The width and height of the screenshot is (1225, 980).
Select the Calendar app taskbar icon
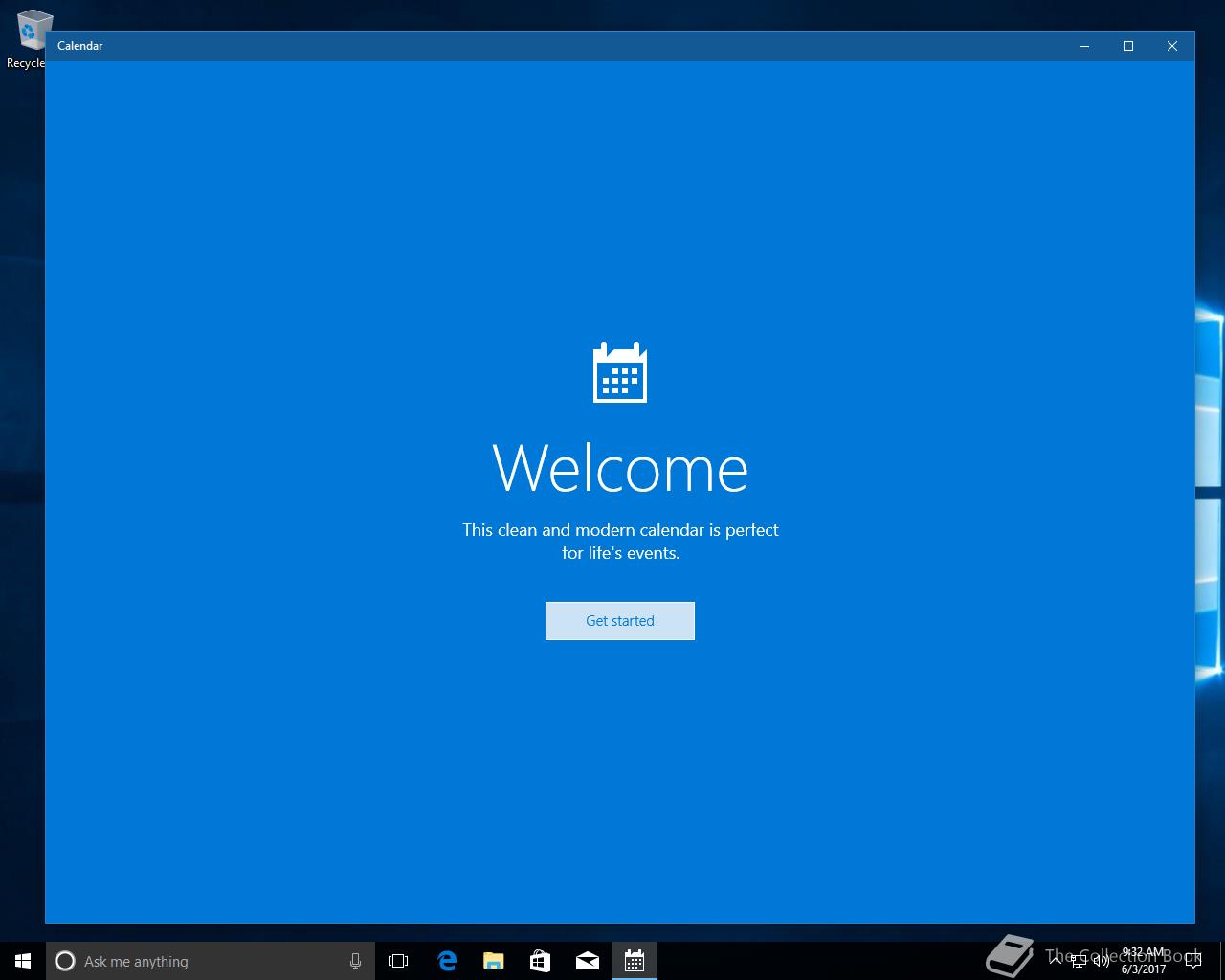(634, 961)
